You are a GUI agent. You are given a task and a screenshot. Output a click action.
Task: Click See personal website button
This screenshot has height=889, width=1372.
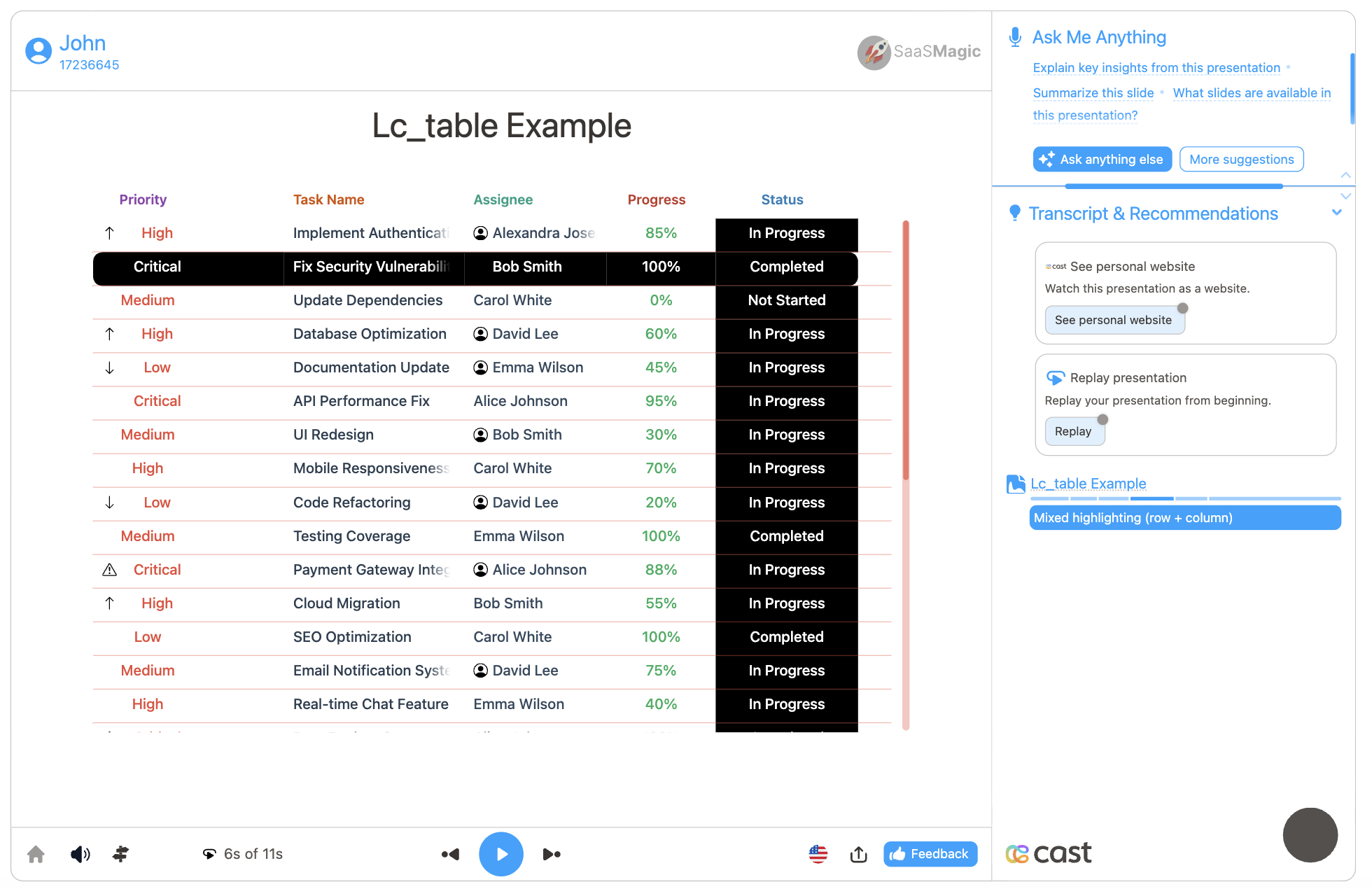coord(1113,320)
